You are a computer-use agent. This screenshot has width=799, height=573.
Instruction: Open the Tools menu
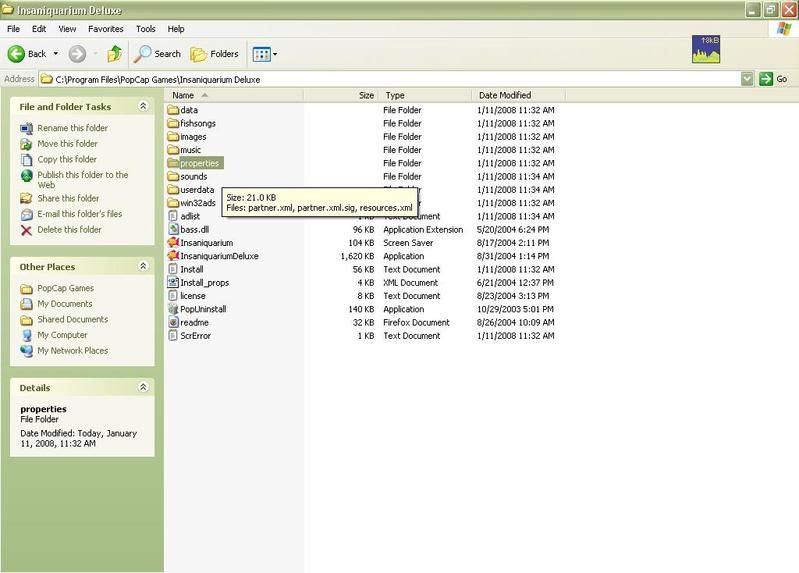pyautogui.click(x=145, y=29)
